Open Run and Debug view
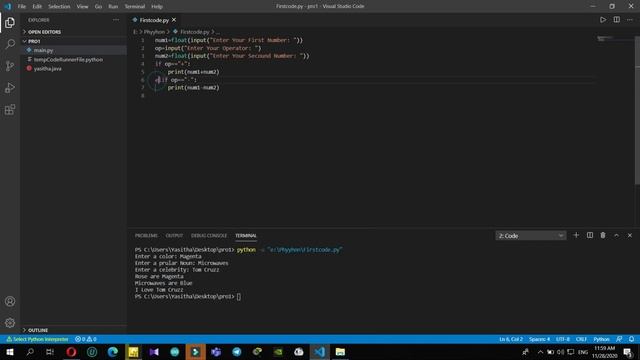The height and width of the screenshot is (360, 640). pyautogui.click(x=10, y=88)
